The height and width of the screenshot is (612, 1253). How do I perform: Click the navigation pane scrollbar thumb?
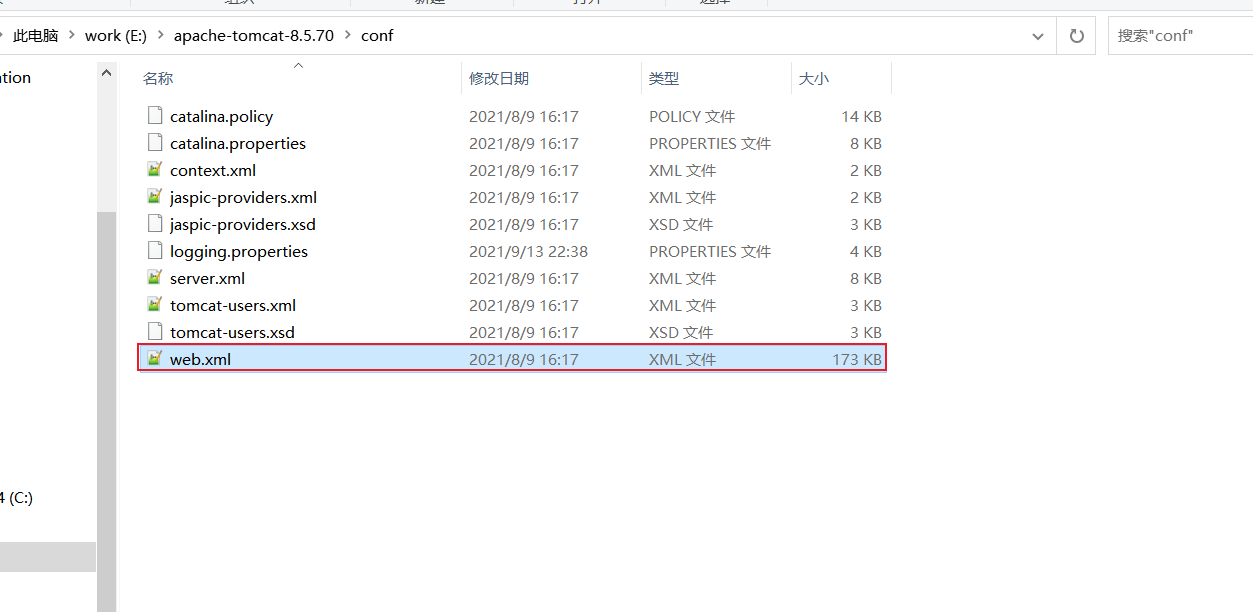tap(106, 411)
